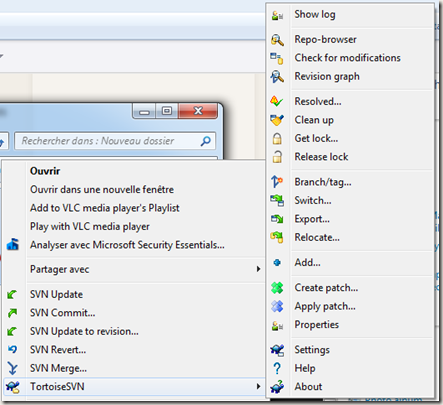Click the SVN Commit arrow icon
Viewport: 443px width, 405px height.
coord(12,313)
